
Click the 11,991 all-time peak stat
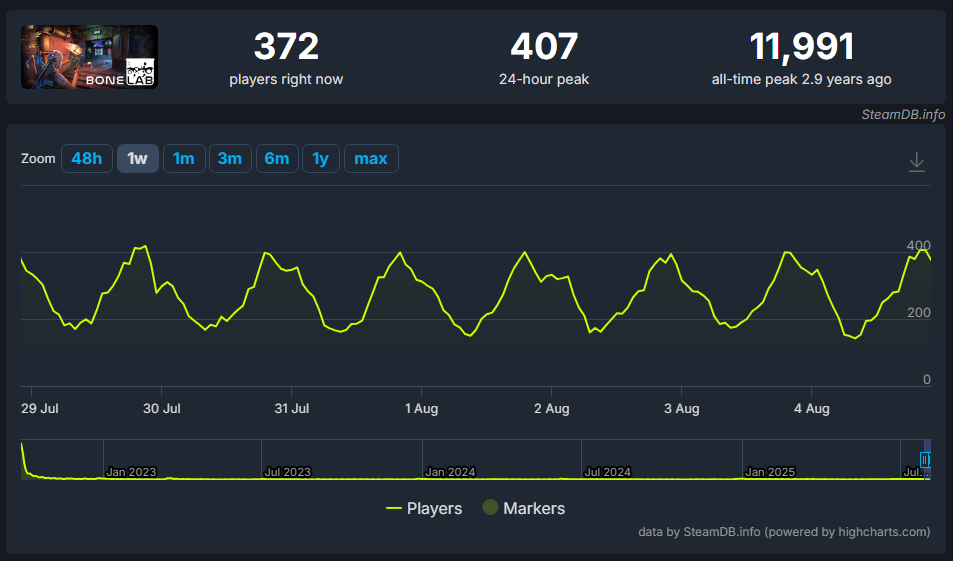(801, 57)
